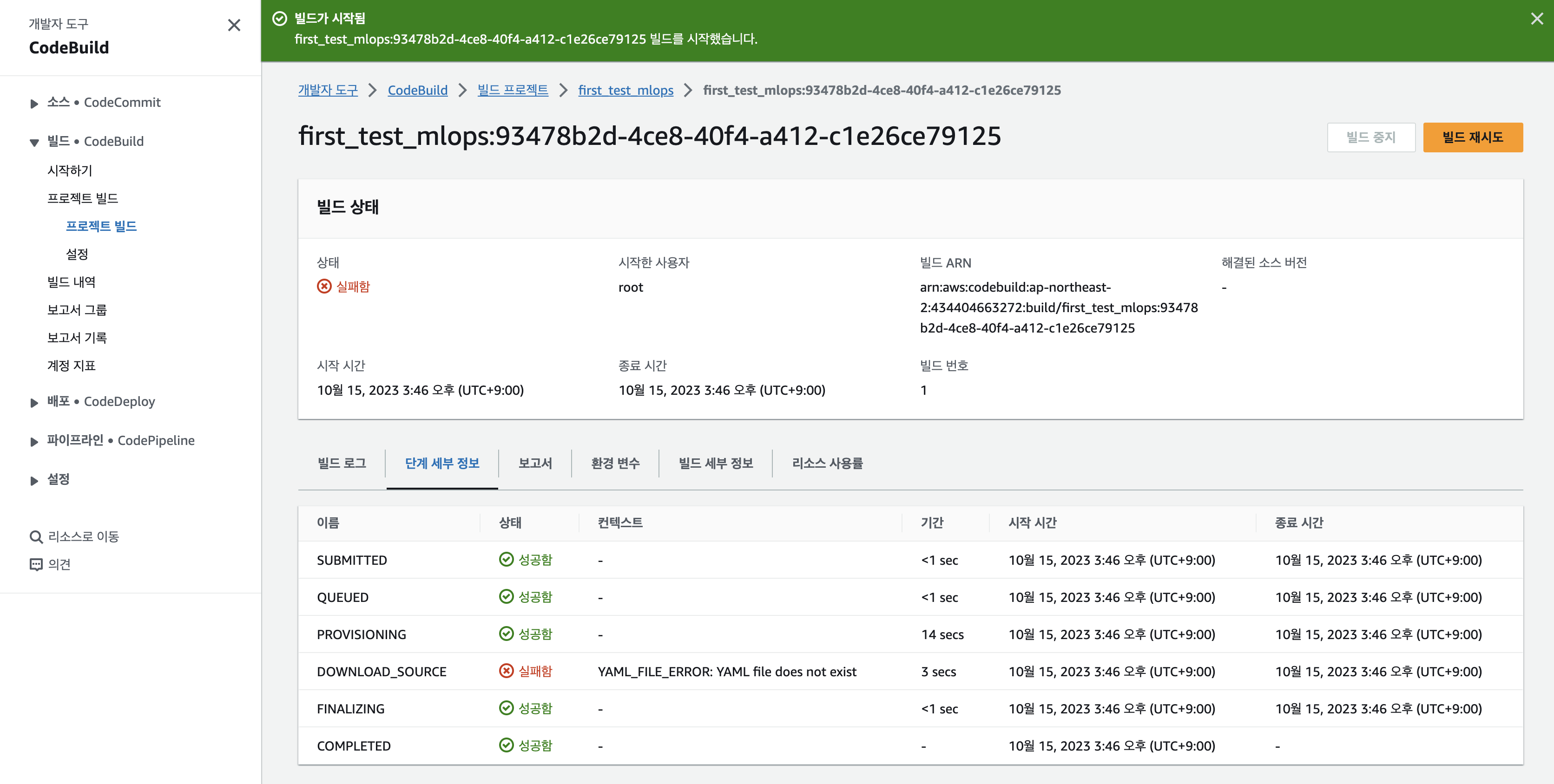Expand the 소스 CodeCommit section
The height and width of the screenshot is (784, 1554).
34,104
